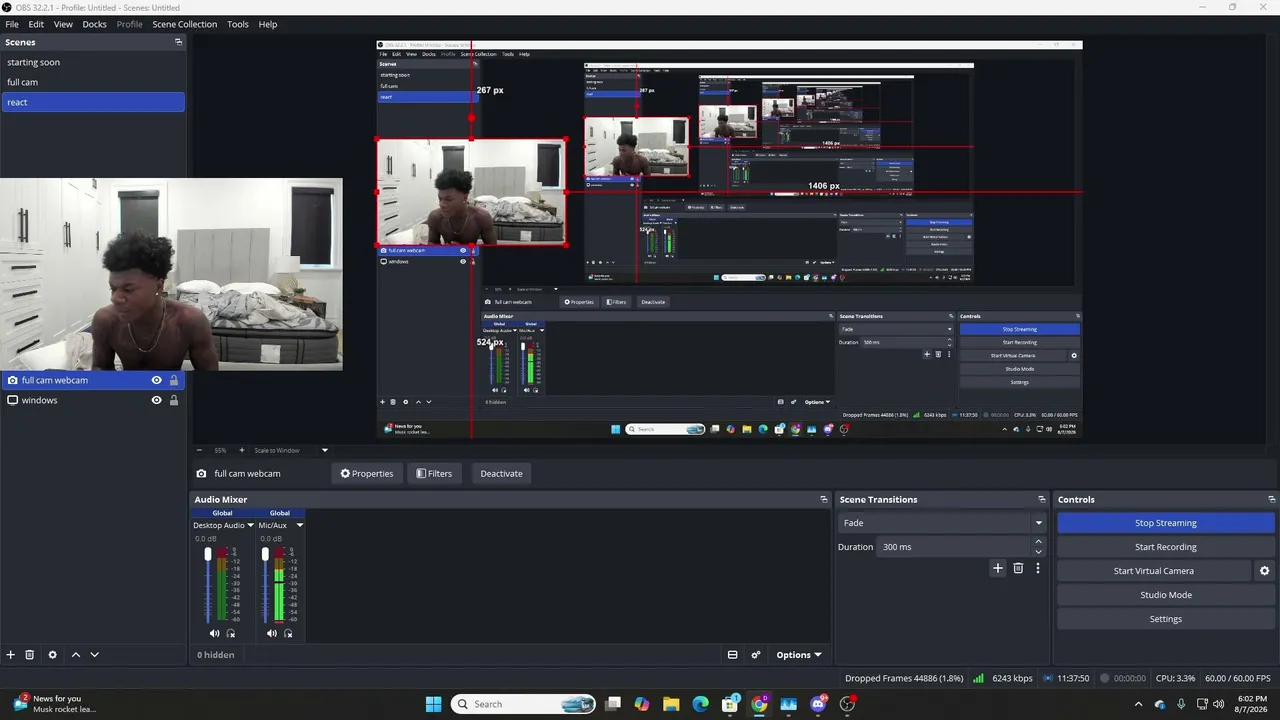Switch Audio Mixer layout icon

coord(732,655)
